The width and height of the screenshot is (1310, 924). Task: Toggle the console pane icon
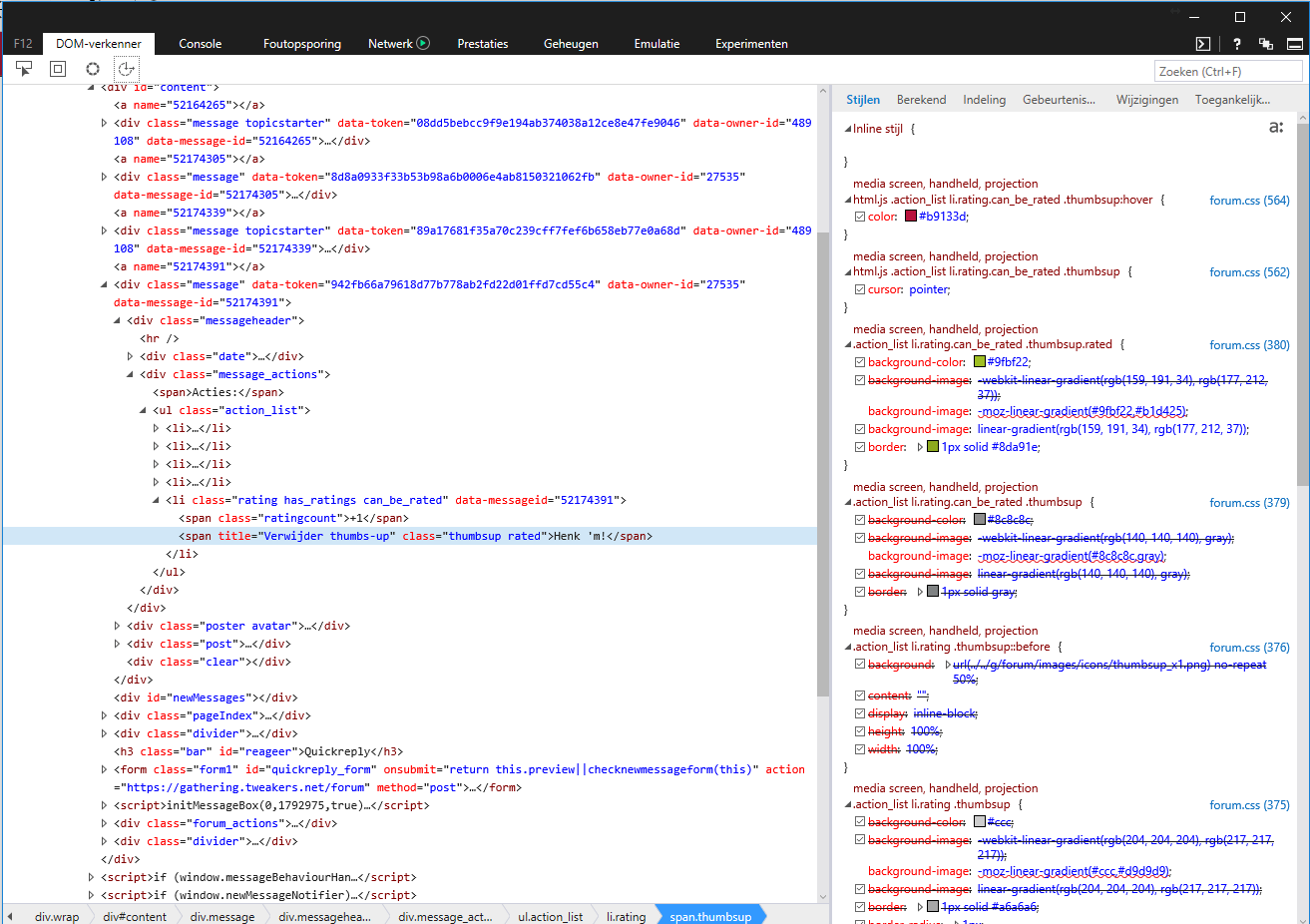[1203, 44]
